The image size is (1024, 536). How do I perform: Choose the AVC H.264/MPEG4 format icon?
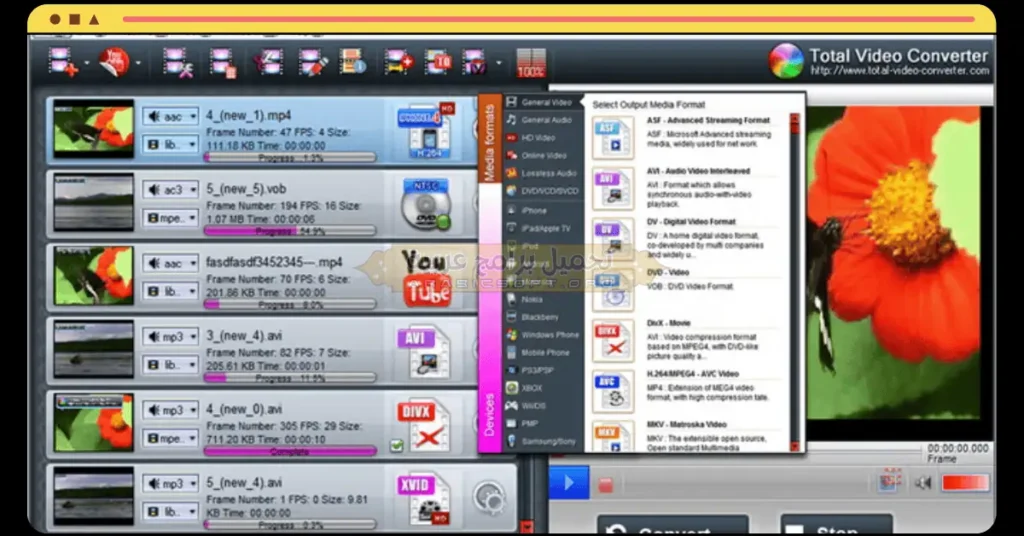(x=613, y=391)
